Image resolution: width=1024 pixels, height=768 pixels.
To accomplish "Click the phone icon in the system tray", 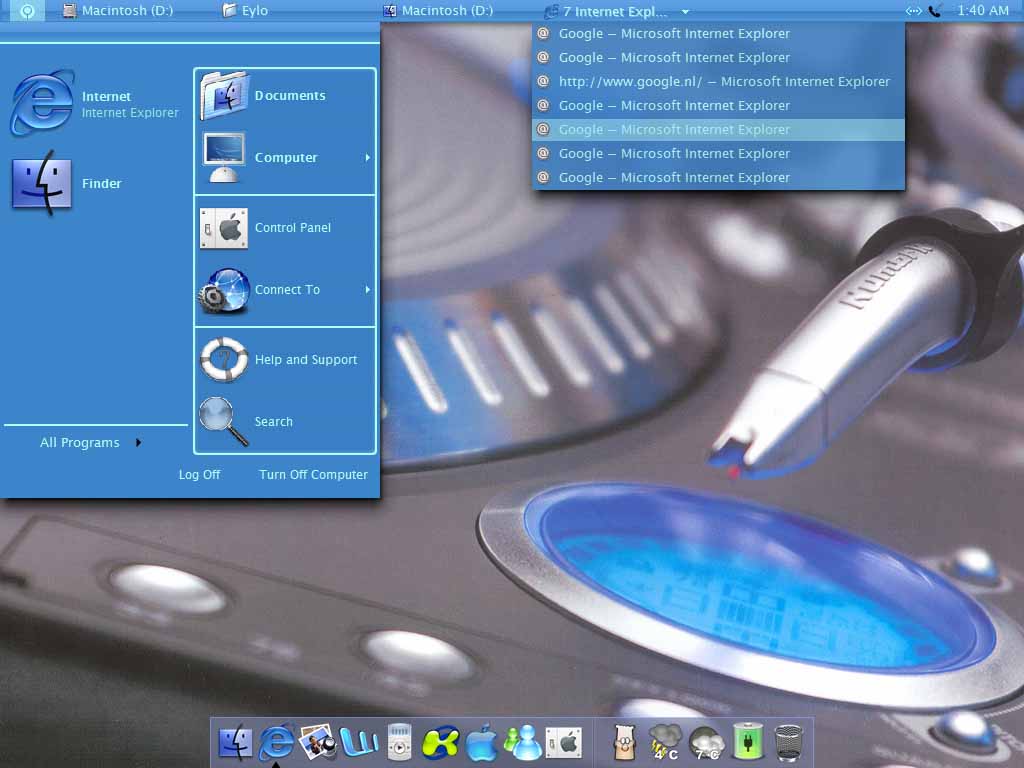I will (935, 11).
